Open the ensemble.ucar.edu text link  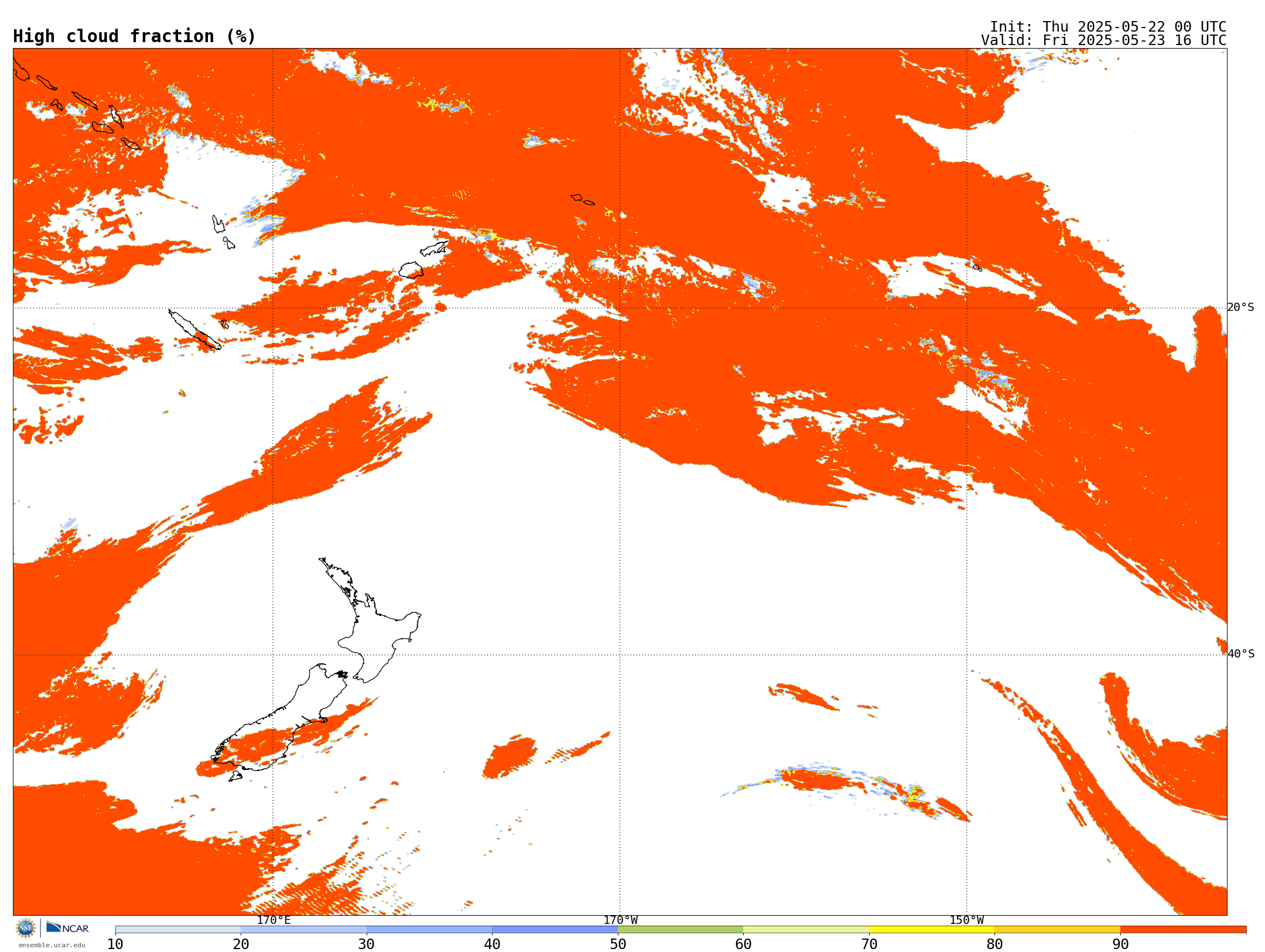pyautogui.click(x=52, y=945)
